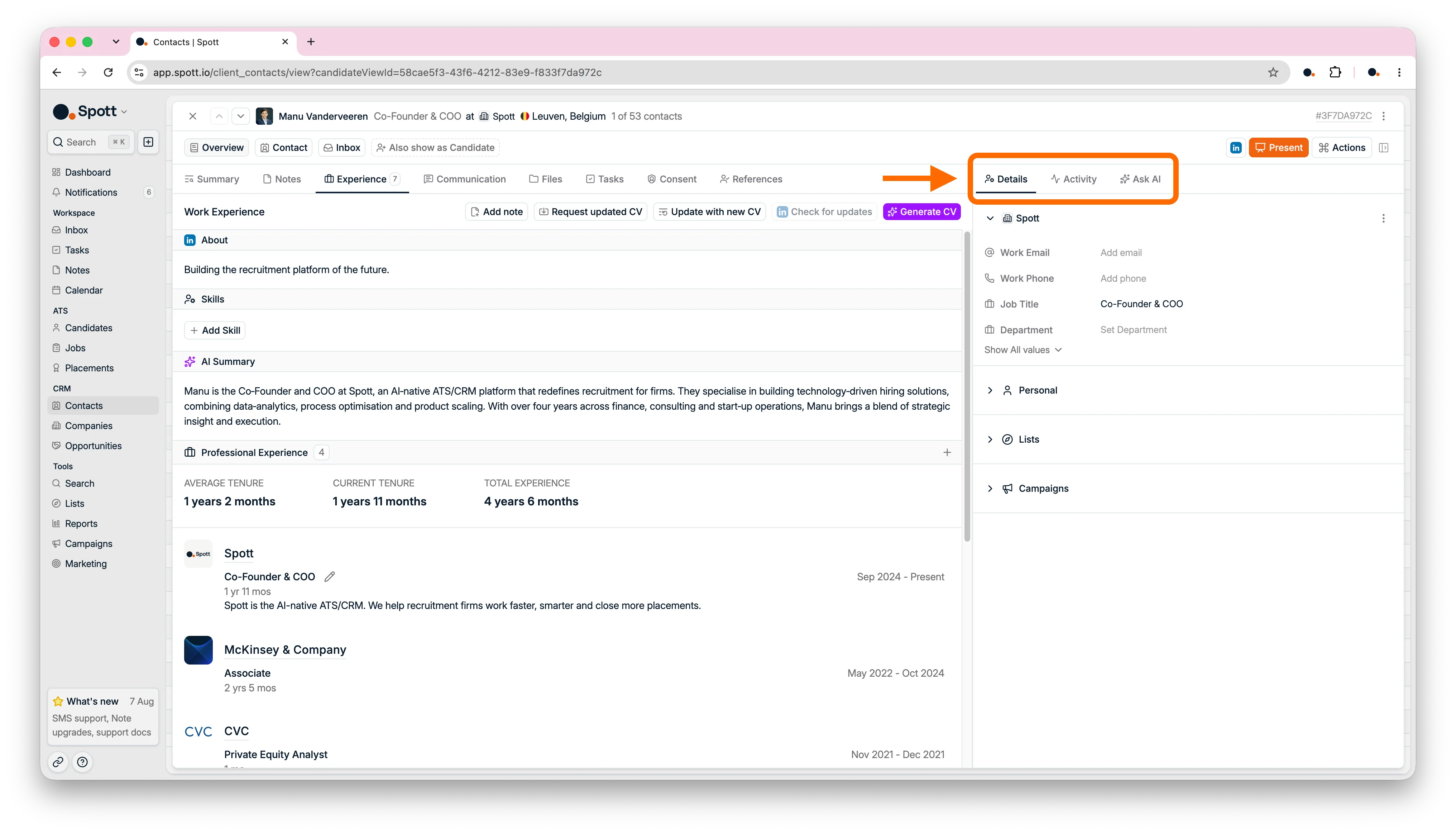
Task: Open Notifications in sidebar
Action: pos(103,192)
